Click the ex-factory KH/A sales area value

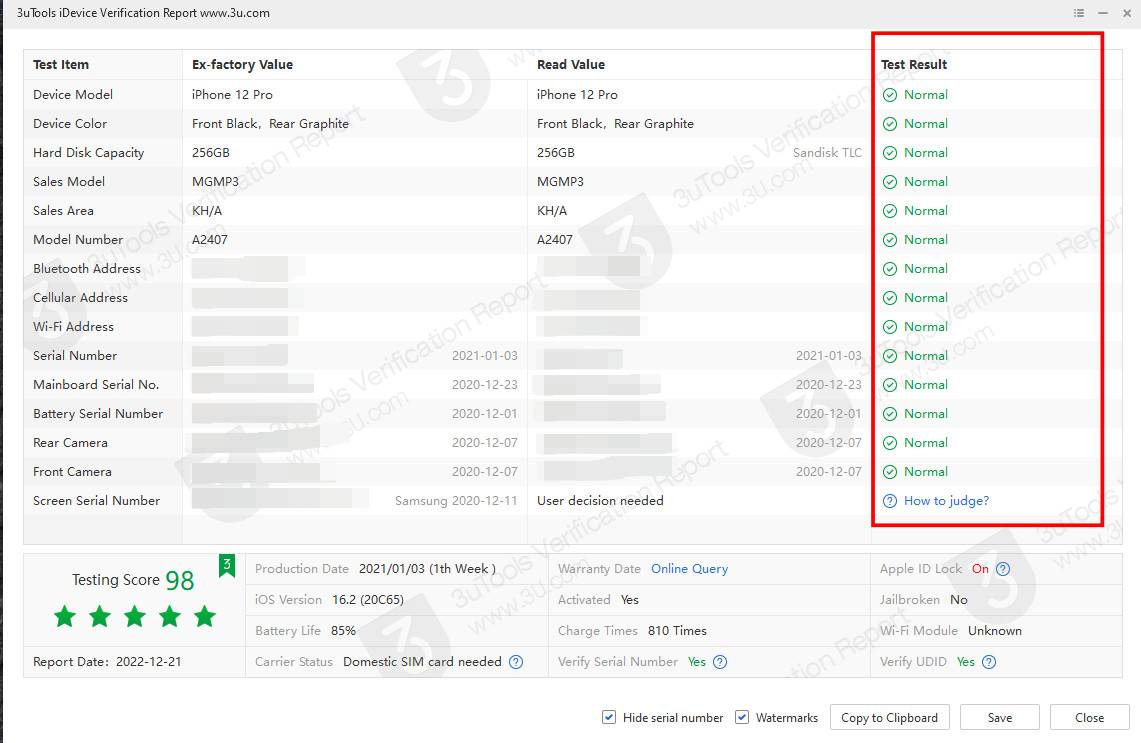tap(207, 211)
